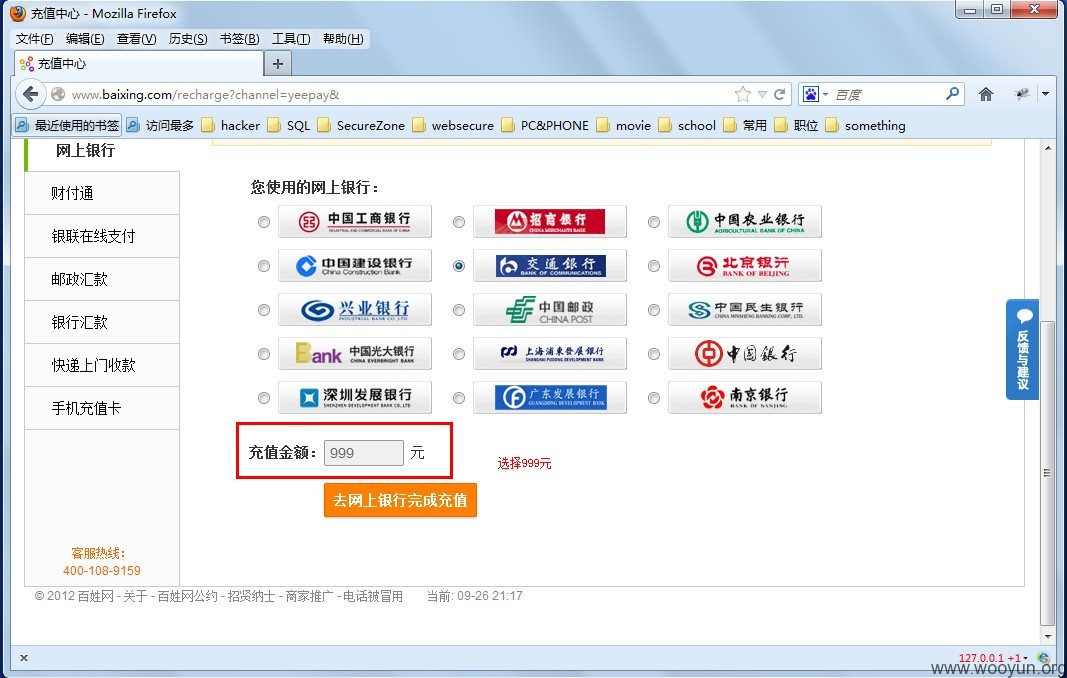The height and width of the screenshot is (678, 1067).
Task: Open the 文件 menu
Action: pyautogui.click(x=34, y=39)
